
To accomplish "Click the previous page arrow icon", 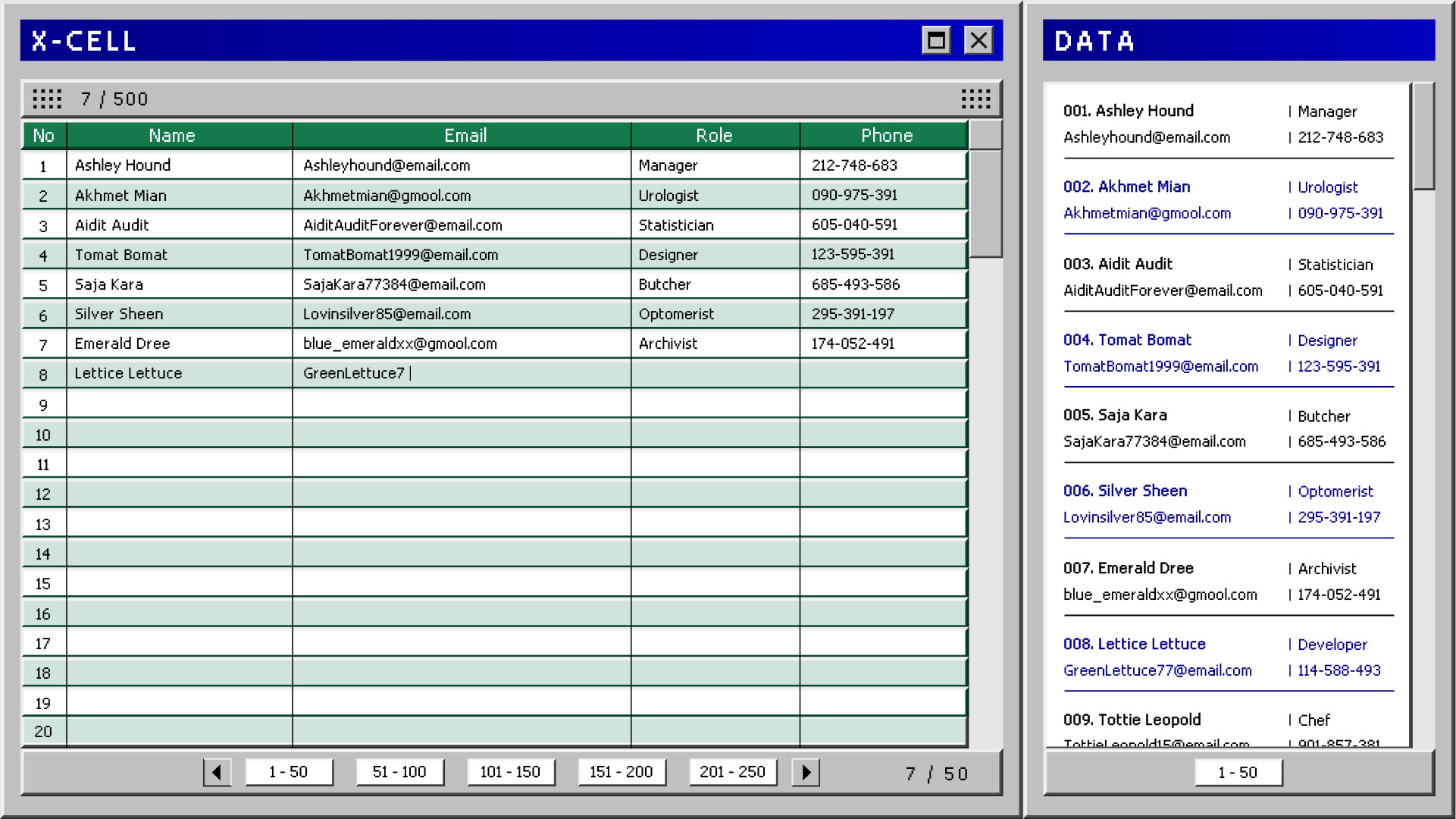I will click(217, 771).
